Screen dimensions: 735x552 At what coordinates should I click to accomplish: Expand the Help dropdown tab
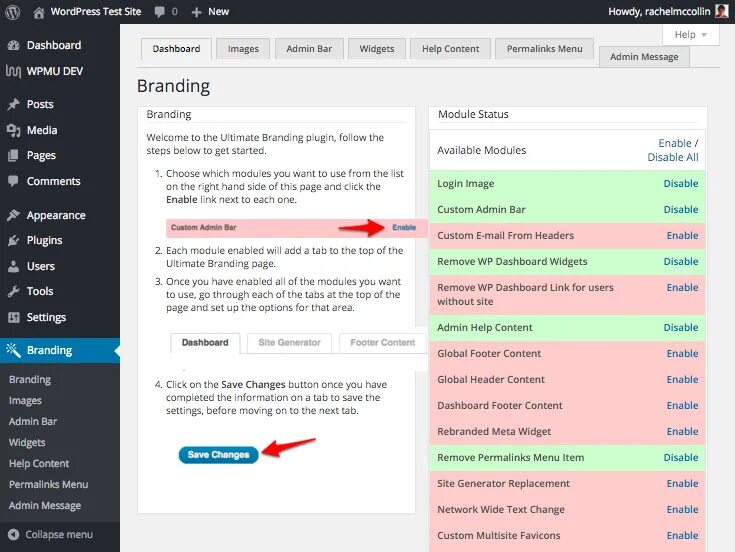click(x=690, y=35)
